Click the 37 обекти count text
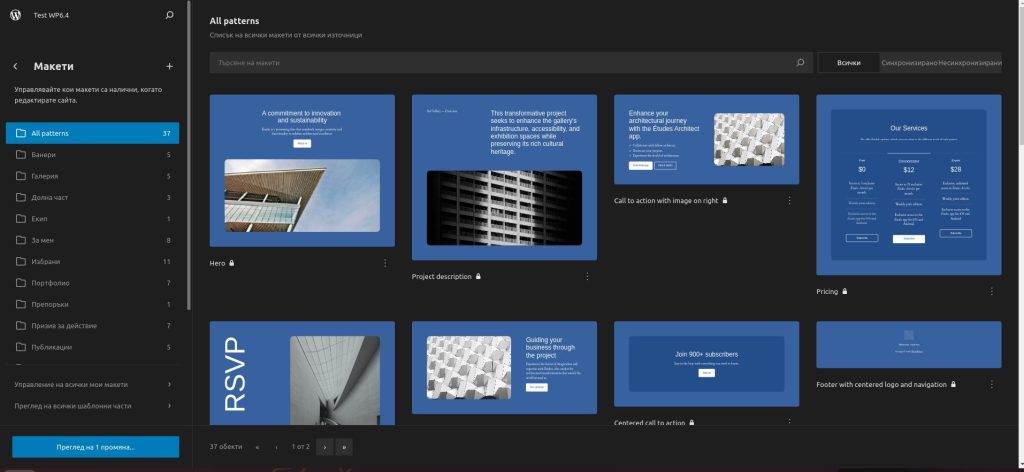The height and width of the screenshot is (472, 1024). pos(226,447)
